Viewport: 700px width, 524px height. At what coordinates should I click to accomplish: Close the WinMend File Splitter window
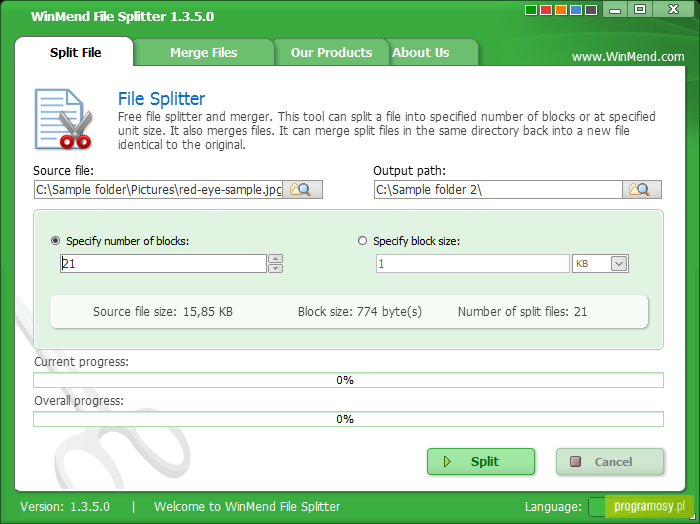(673, 9)
